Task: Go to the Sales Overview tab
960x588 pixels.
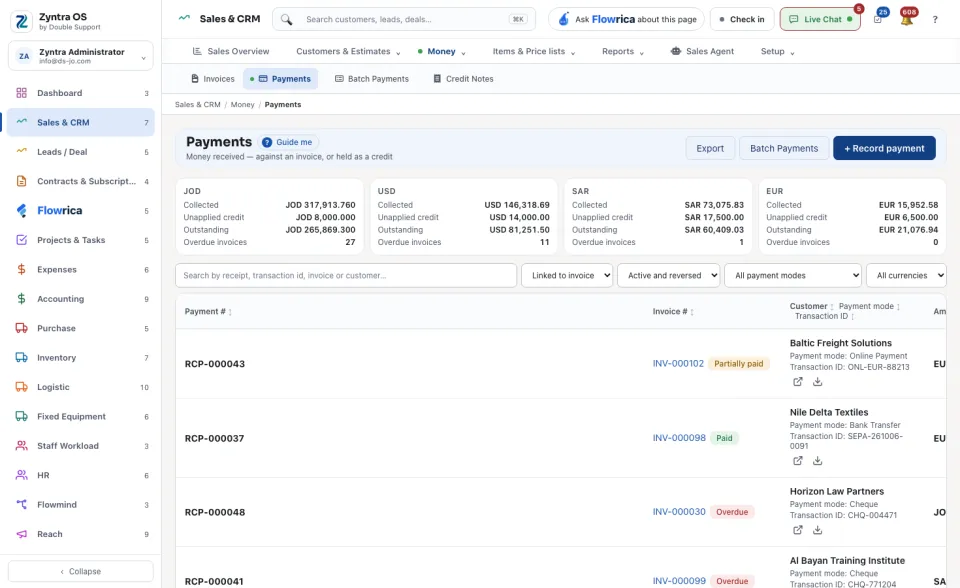Action: (x=231, y=51)
